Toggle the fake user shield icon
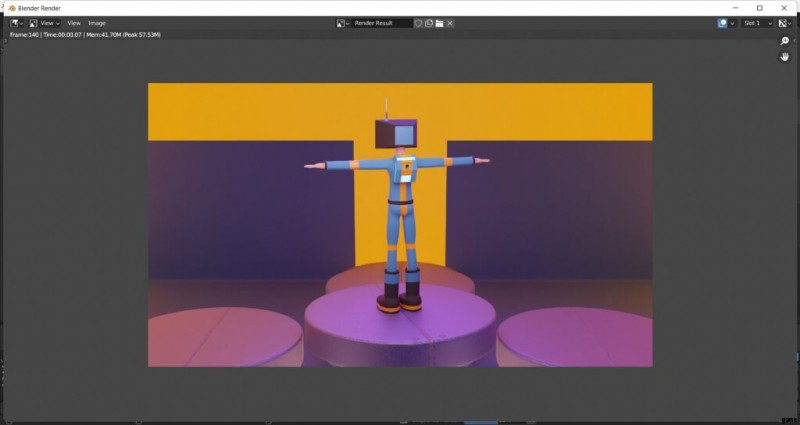This screenshot has width=800, height=425. [x=418, y=23]
